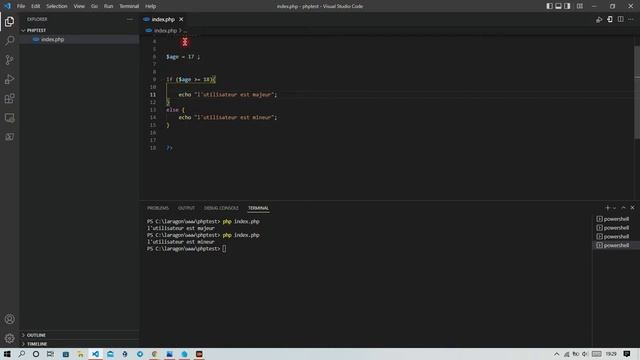This screenshot has height=360, width=640.
Task: Click line number 11 in the gutter
Action: 153,95
